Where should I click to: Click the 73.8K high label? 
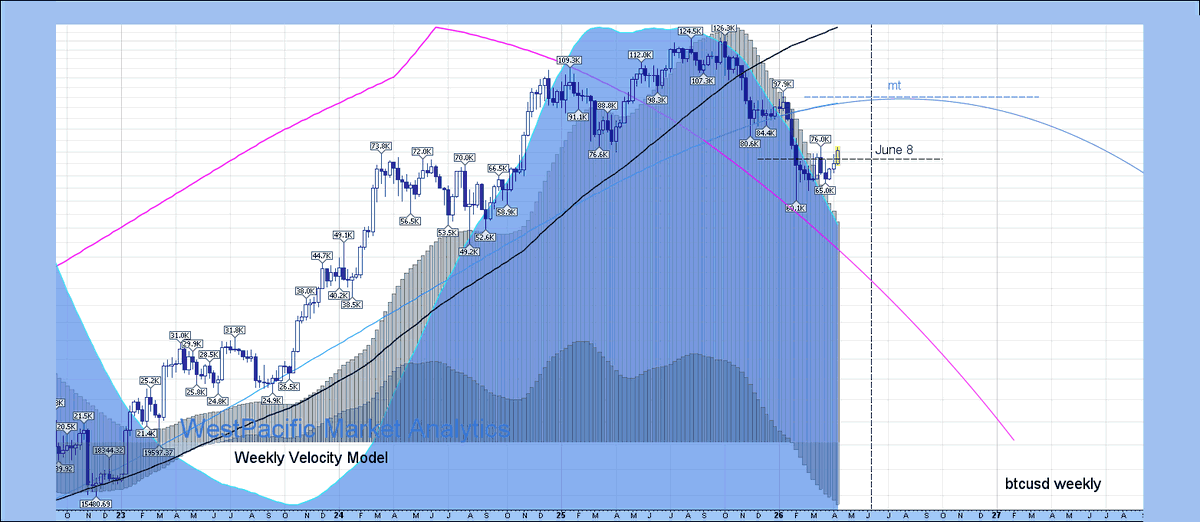pyautogui.click(x=380, y=147)
